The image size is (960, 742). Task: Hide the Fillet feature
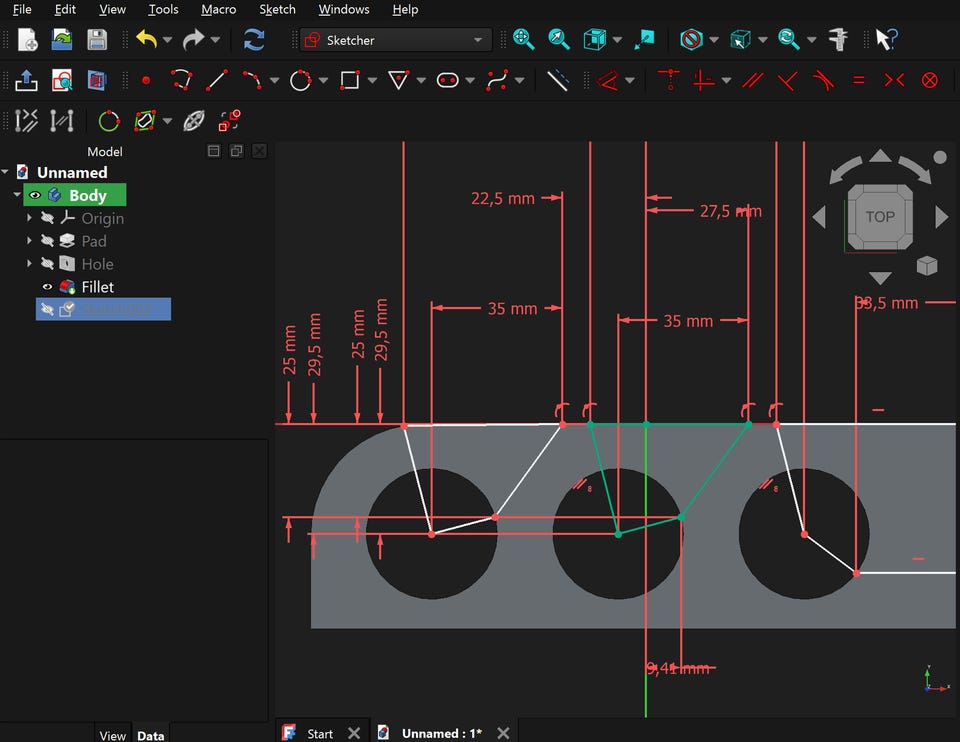click(47, 287)
